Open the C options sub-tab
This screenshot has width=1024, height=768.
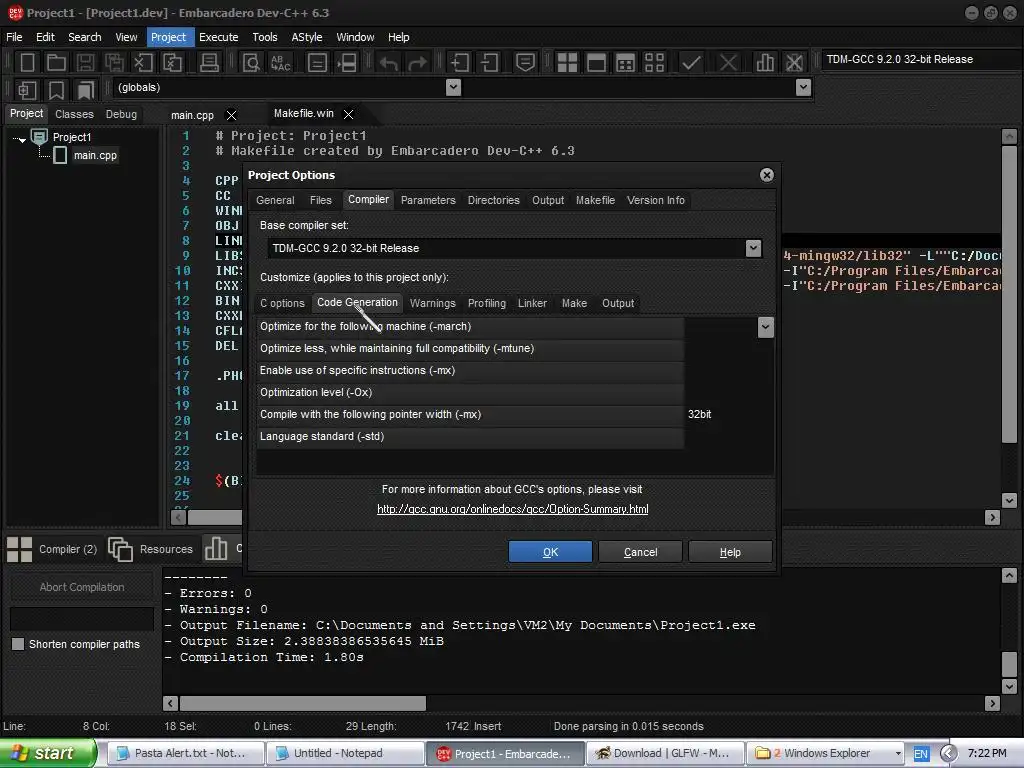point(282,303)
